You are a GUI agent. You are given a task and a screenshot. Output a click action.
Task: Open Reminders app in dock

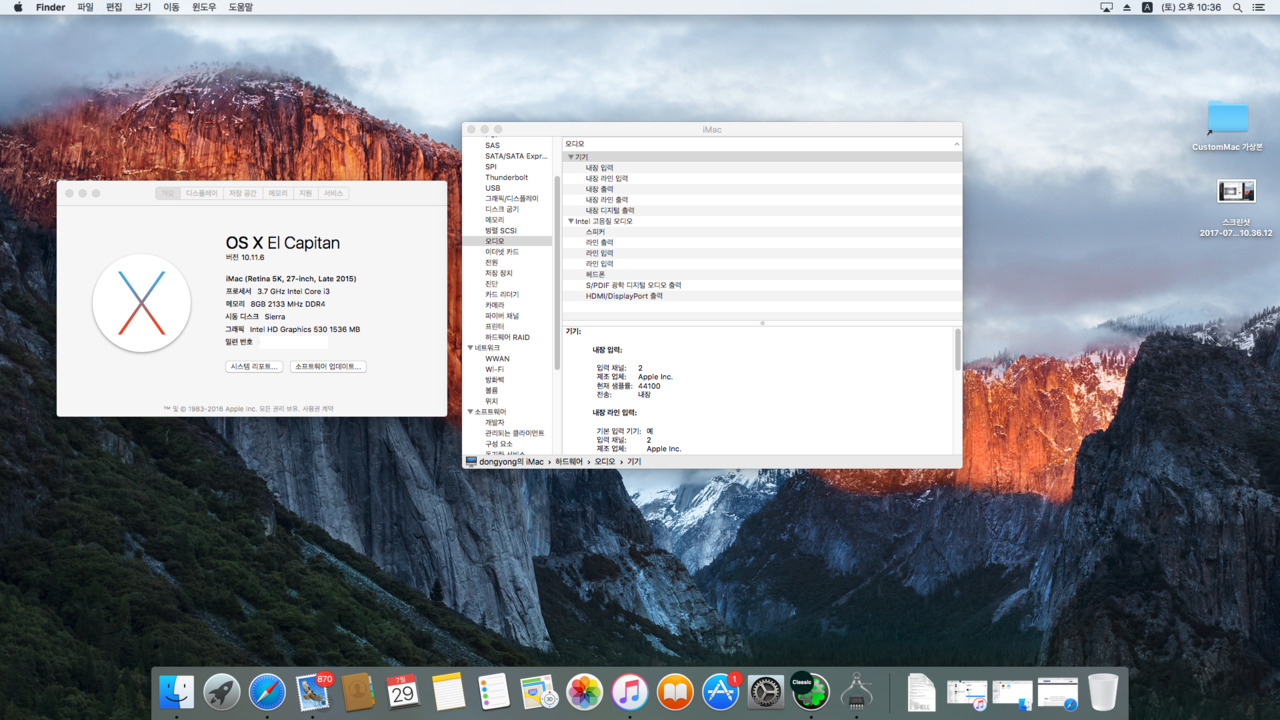494,691
